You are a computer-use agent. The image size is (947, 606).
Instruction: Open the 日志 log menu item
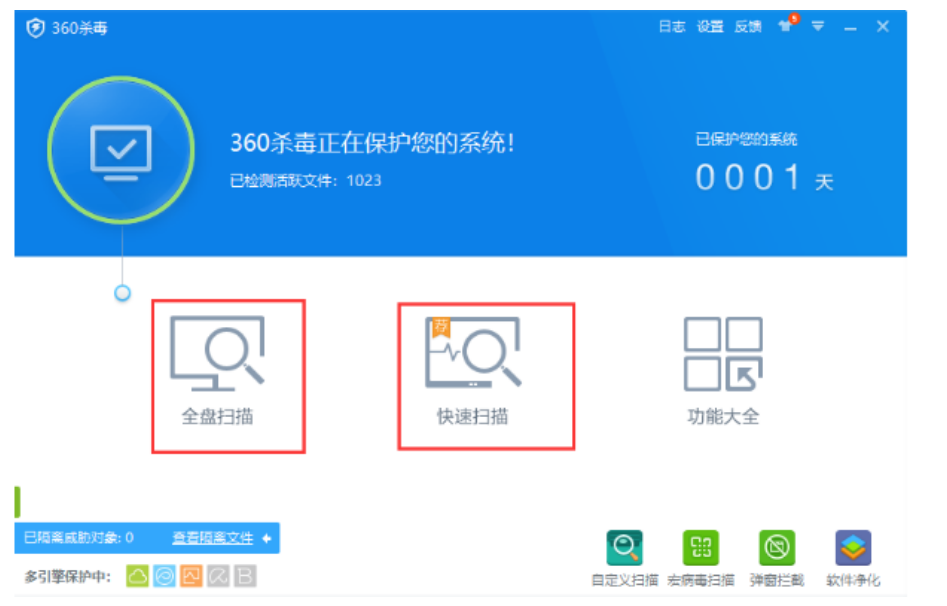[x=671, y=27]
